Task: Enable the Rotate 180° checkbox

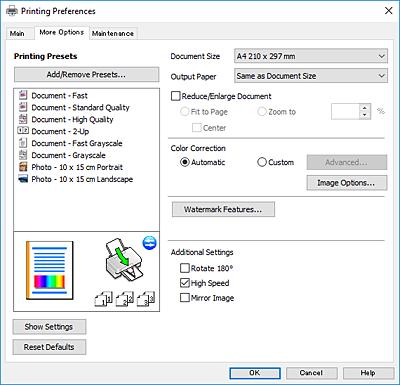Action: [184, 268]
